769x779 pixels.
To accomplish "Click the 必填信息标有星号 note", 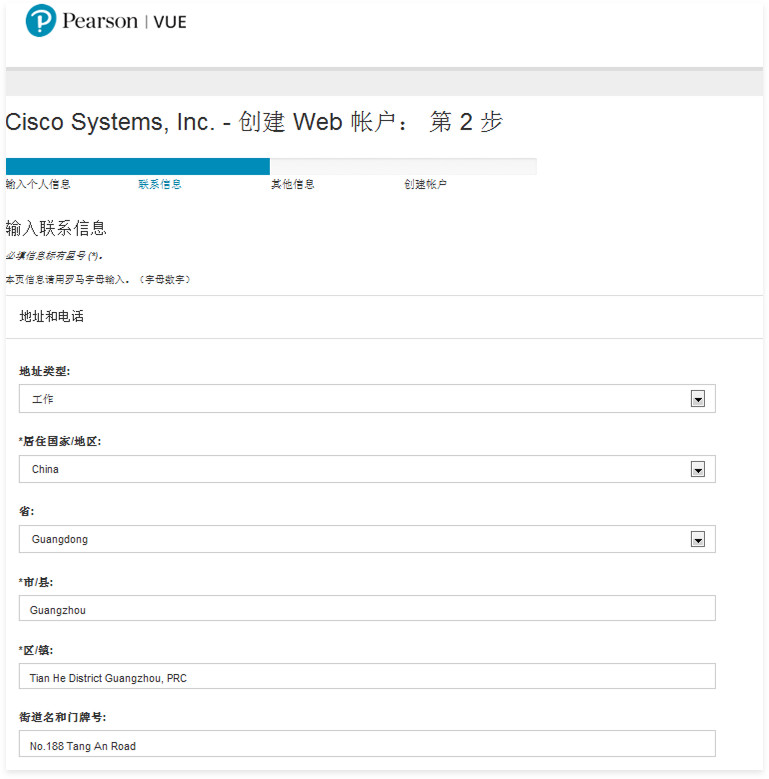I will [x=54, y=256].
